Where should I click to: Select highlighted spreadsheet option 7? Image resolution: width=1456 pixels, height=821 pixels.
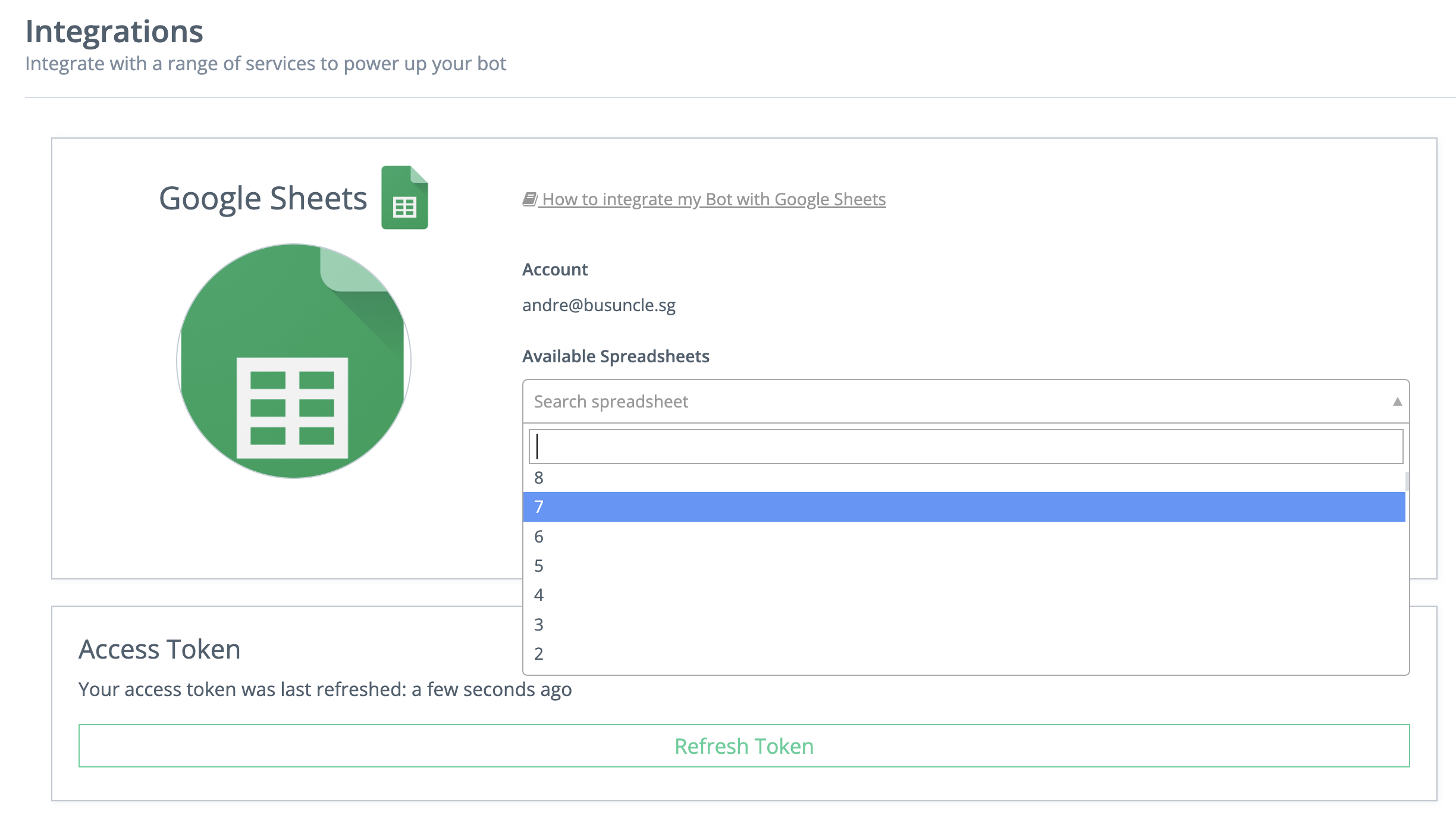pos(964,507)
